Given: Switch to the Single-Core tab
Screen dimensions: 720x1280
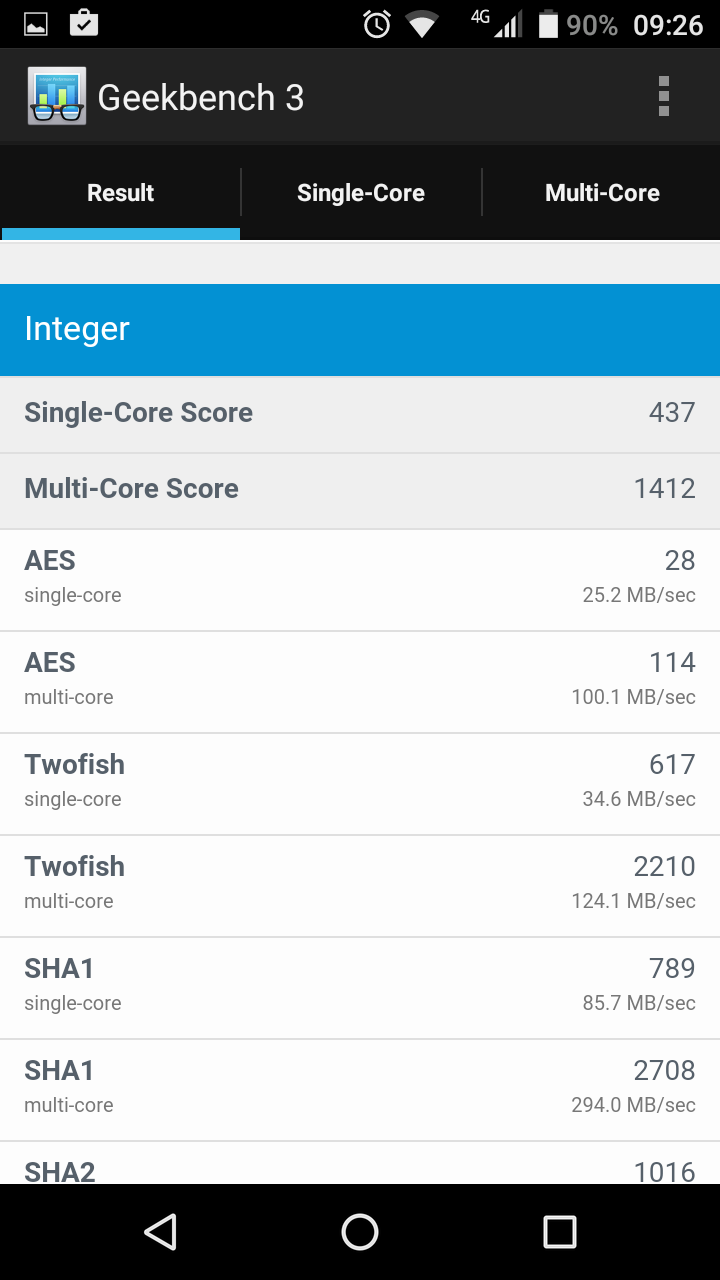Looking at the screenshot, I should pos(361,193).
